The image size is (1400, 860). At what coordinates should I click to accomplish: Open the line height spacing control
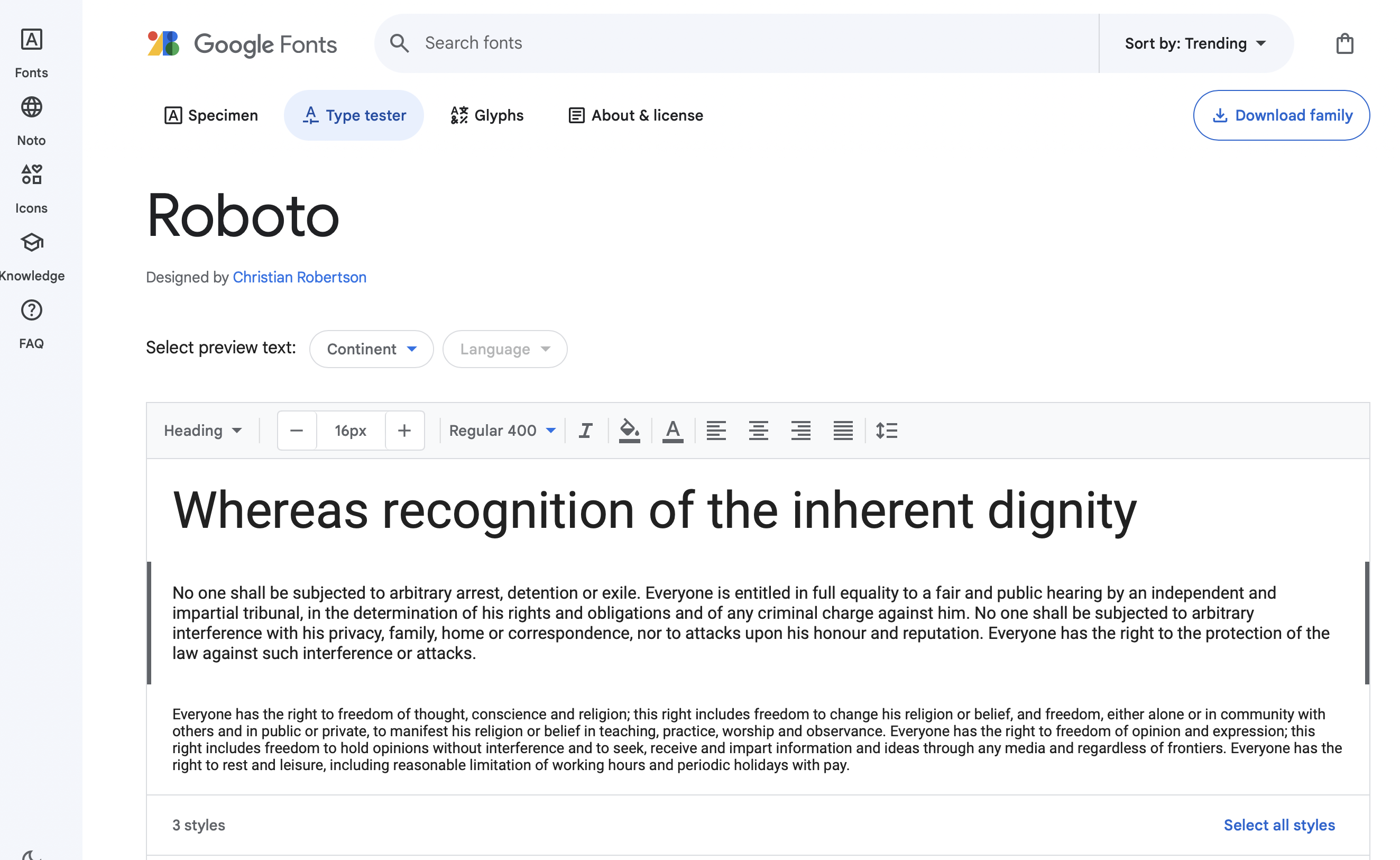886,431
